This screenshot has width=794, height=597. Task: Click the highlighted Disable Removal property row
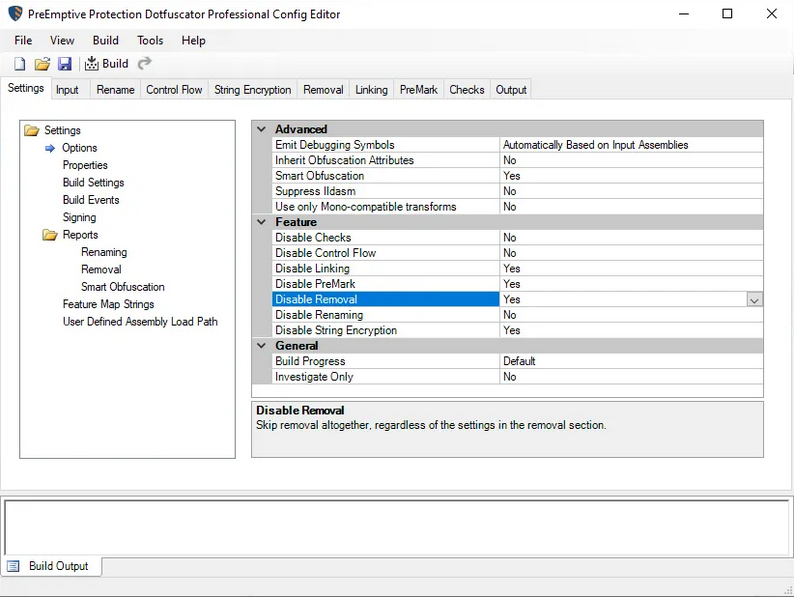click(386, 299)
